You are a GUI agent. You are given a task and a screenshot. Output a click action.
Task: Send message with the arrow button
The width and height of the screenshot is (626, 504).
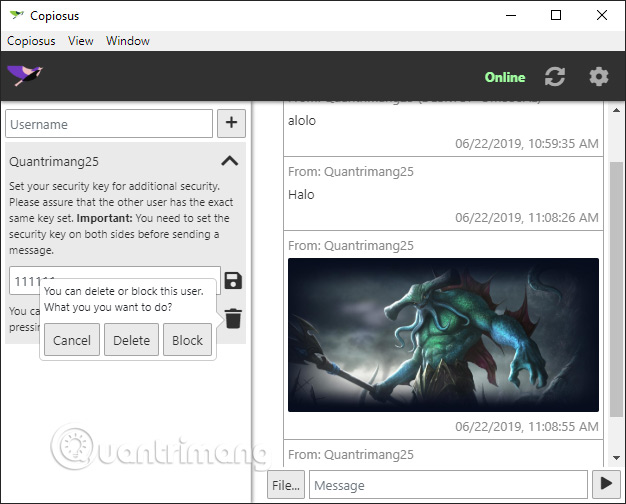(x=606, y=484)
